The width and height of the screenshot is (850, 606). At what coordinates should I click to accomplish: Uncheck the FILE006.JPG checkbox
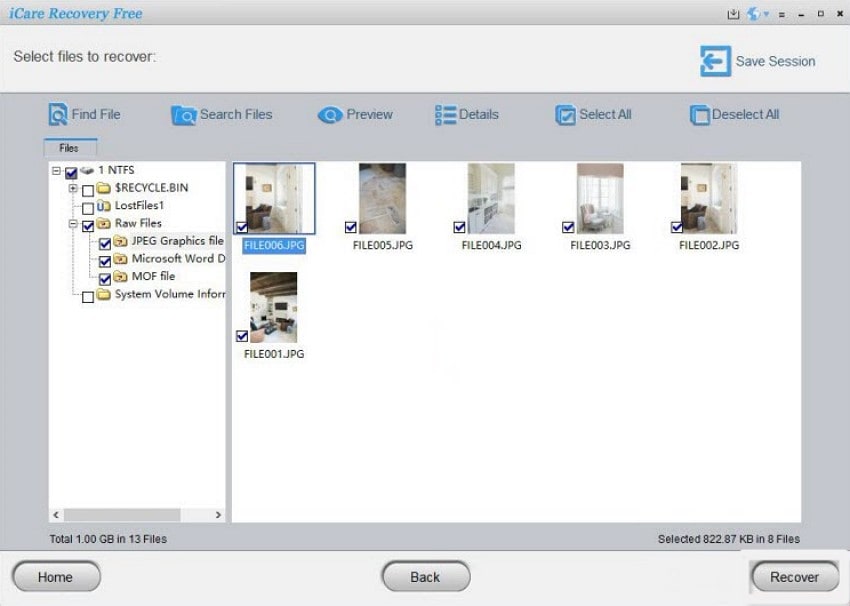[x=242, y=227]
